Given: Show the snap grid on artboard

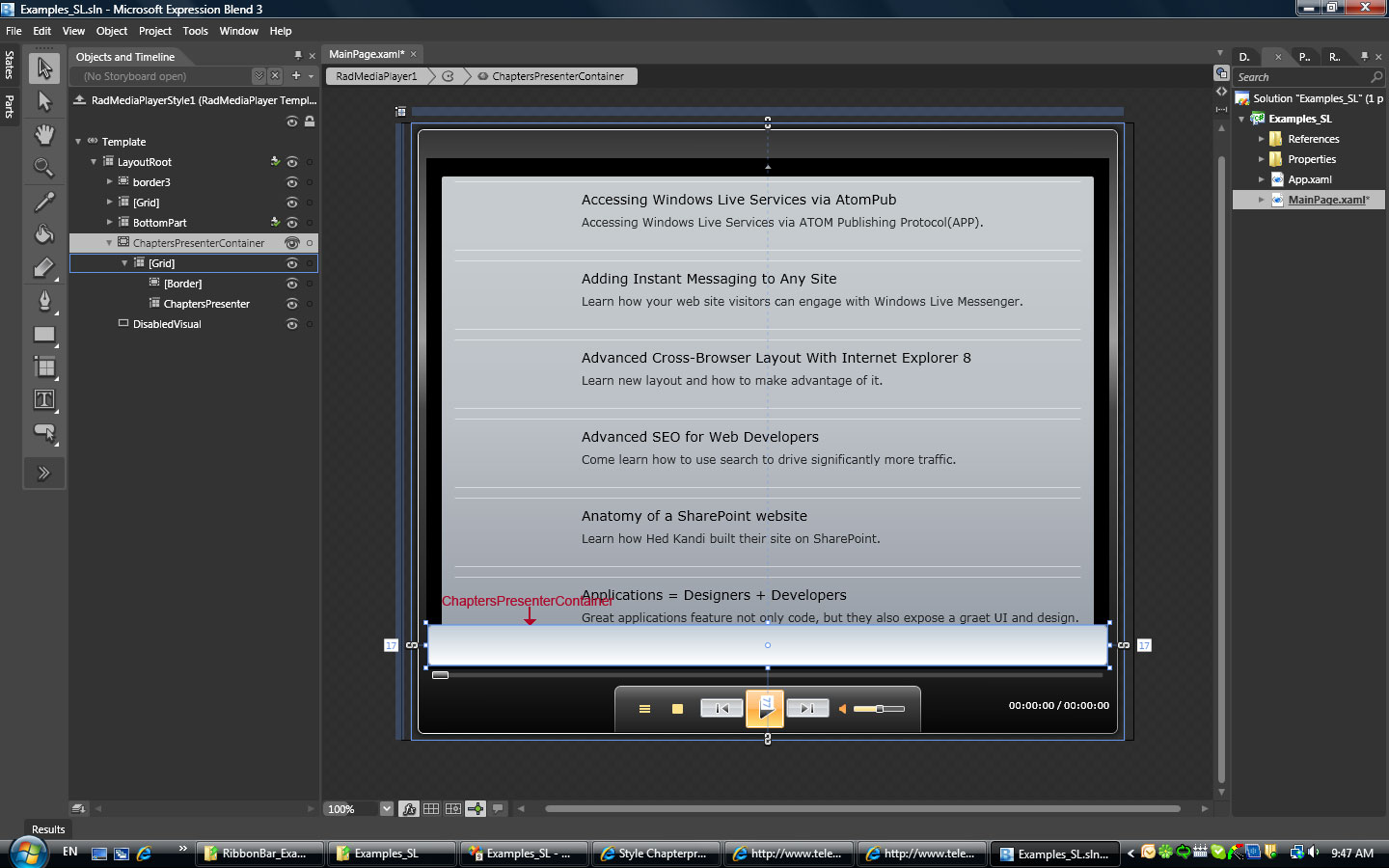Looking at the screenshot, I should point(431,809).
